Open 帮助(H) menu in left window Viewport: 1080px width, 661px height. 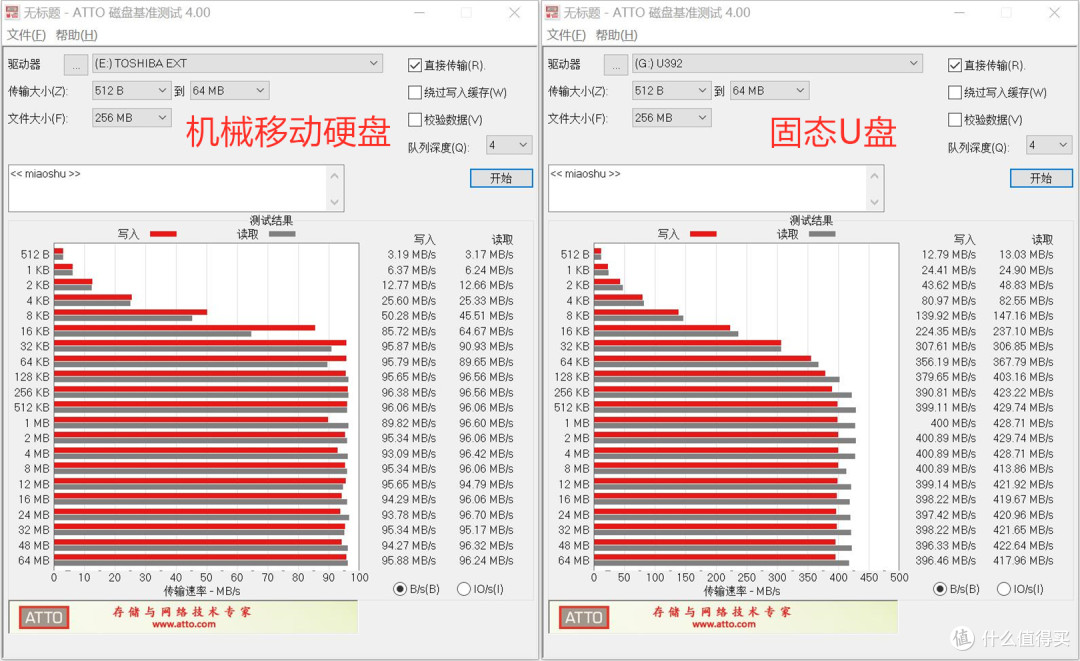pyautogui.click(x=76, y=35)
